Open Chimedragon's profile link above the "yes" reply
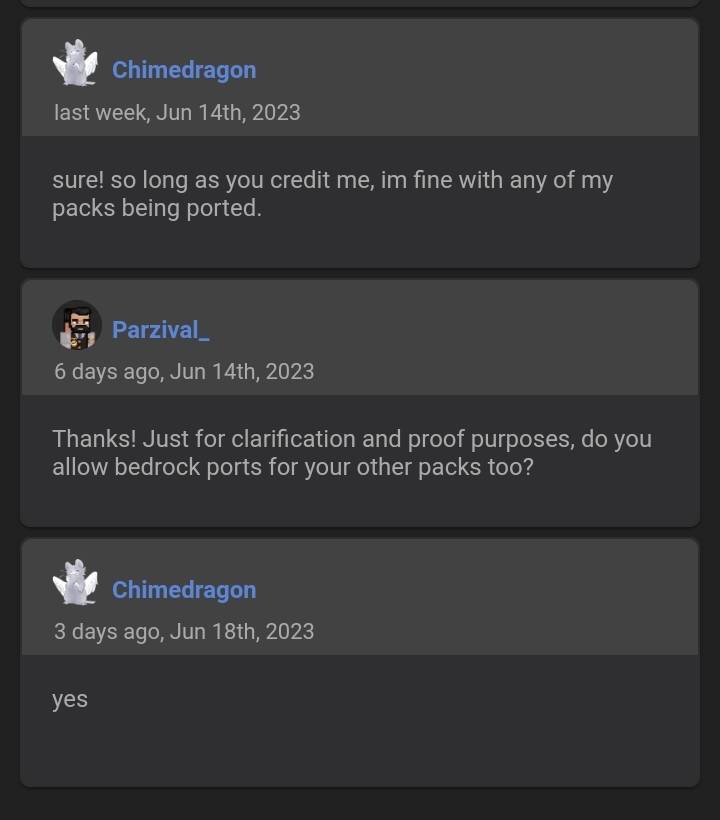Viewport: 720px width, 820px height. (x=184, y=590)
